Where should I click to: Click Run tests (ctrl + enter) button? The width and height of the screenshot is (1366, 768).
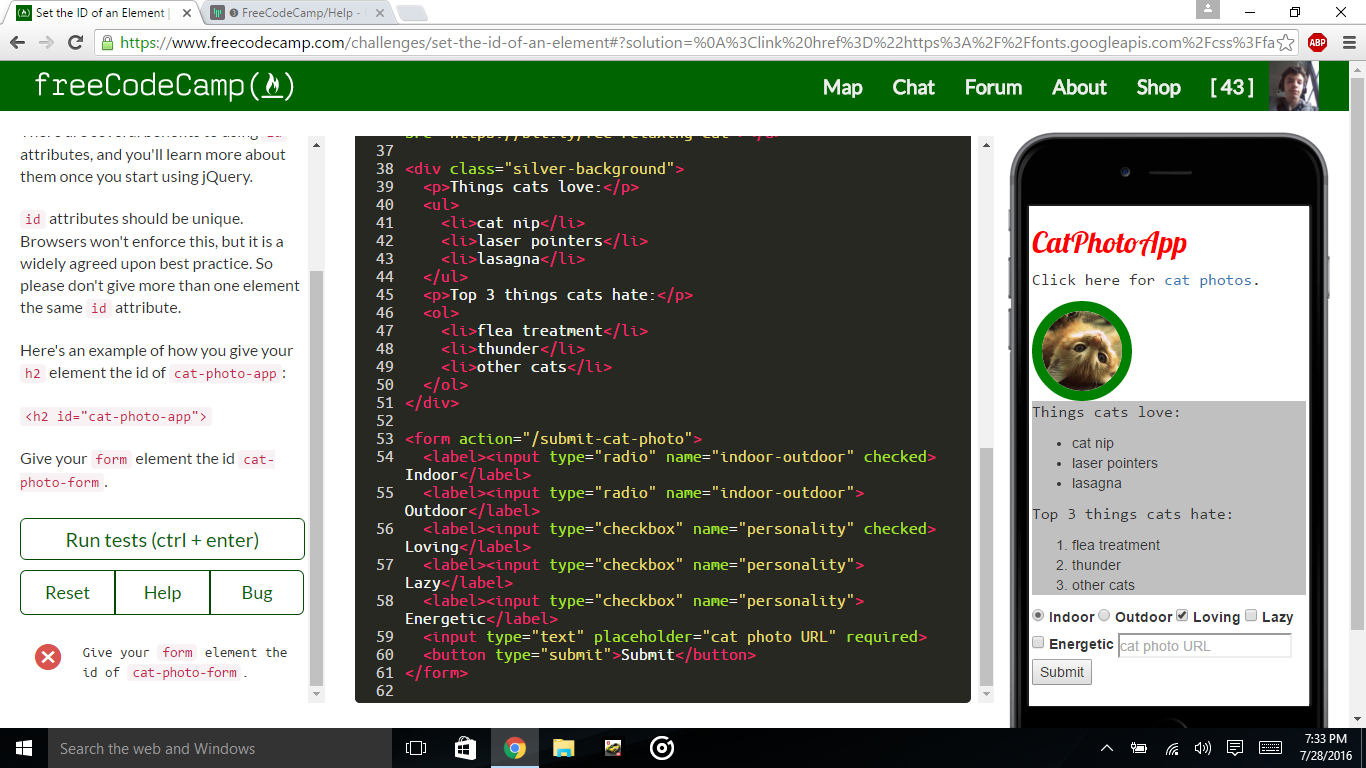point(162,539)
